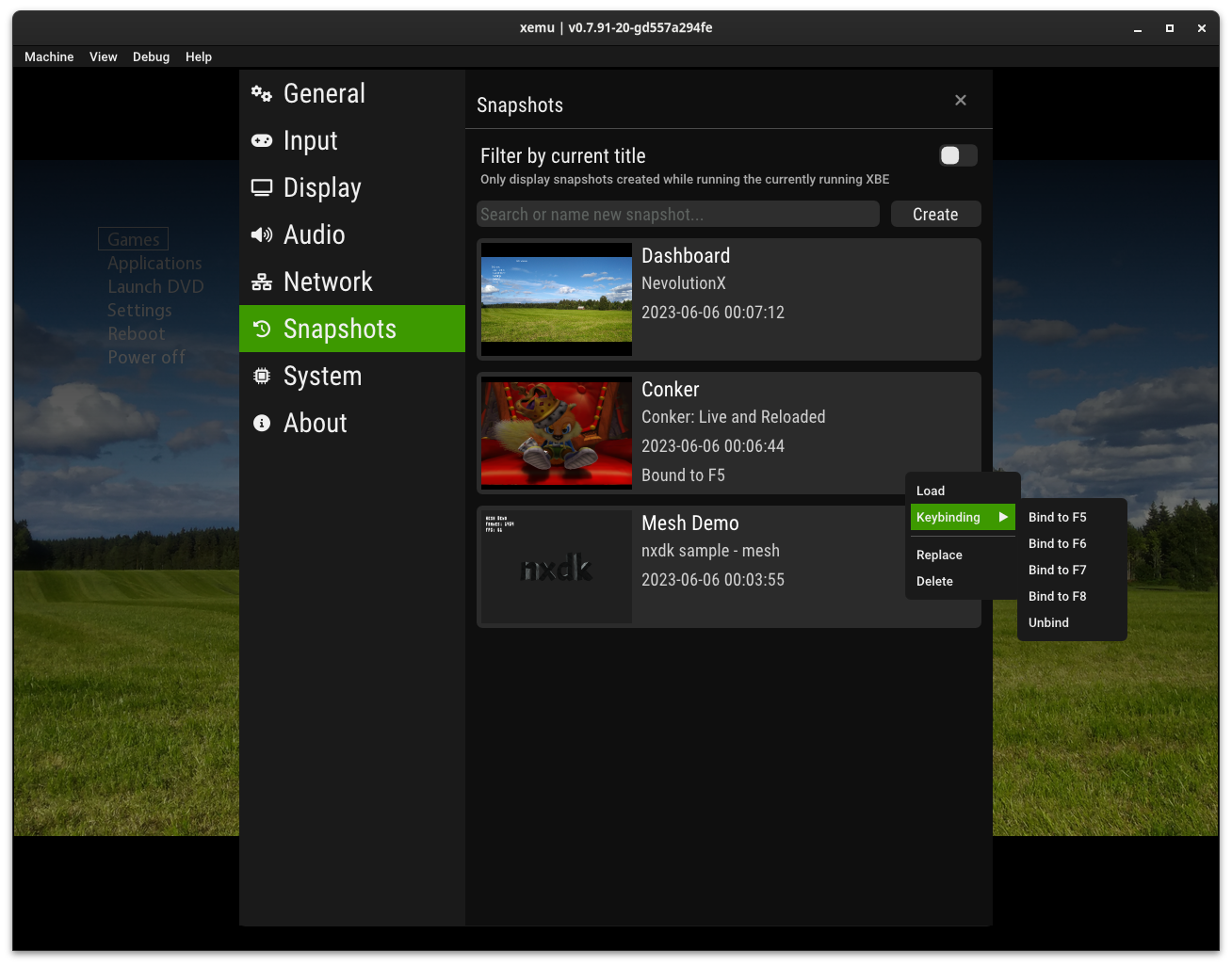
Task: Open Input settings via the gamepad icon
Action: point(262,140)
